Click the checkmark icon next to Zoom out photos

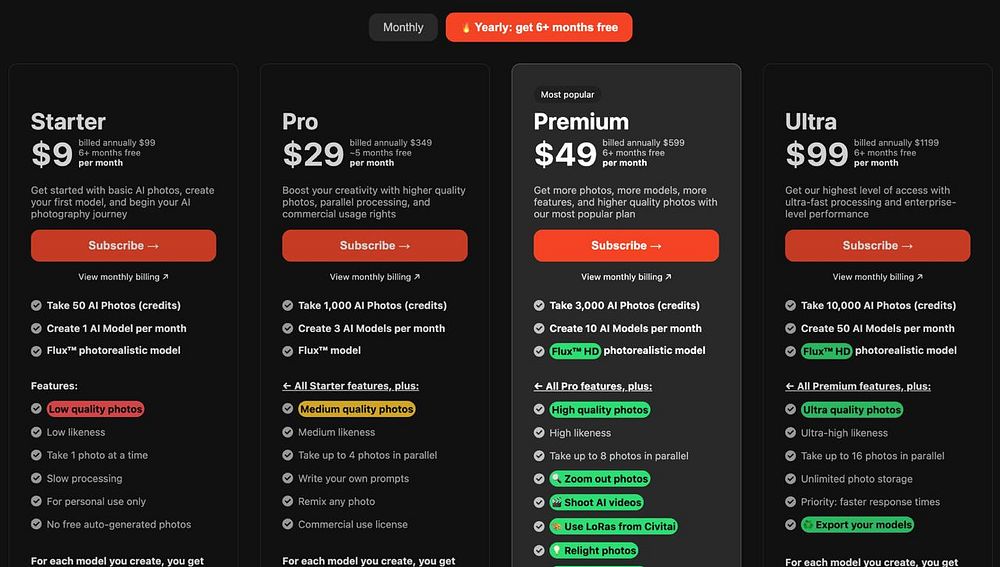(539, 478)
